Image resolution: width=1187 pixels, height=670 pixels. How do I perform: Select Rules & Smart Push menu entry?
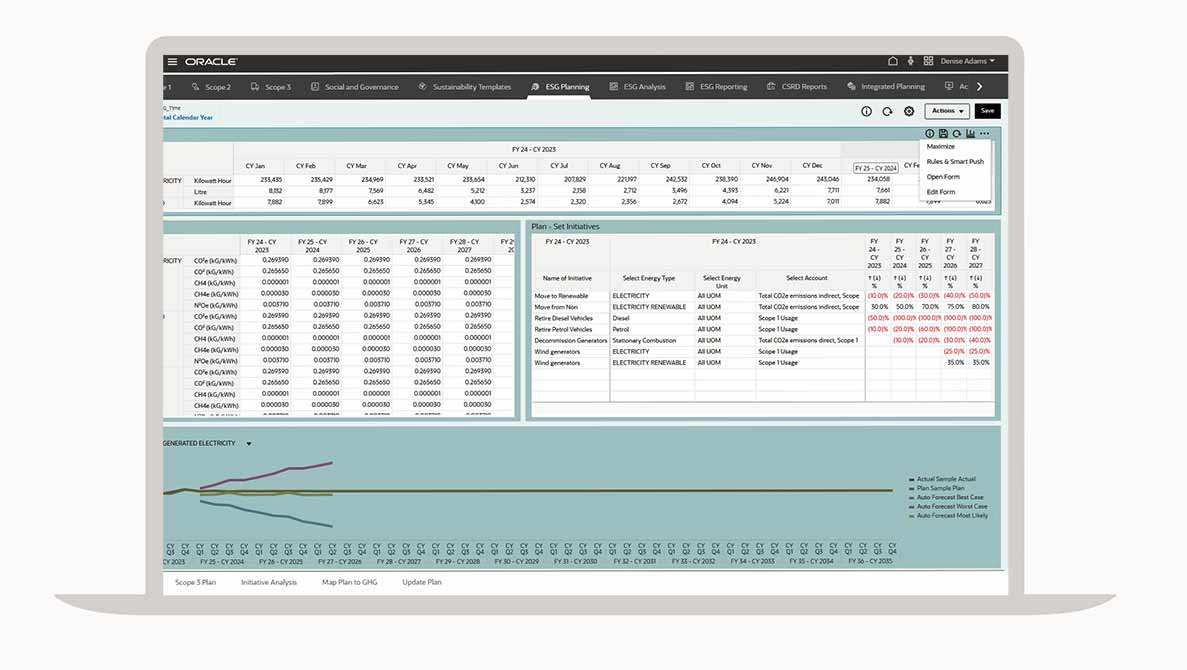(955, 161)
